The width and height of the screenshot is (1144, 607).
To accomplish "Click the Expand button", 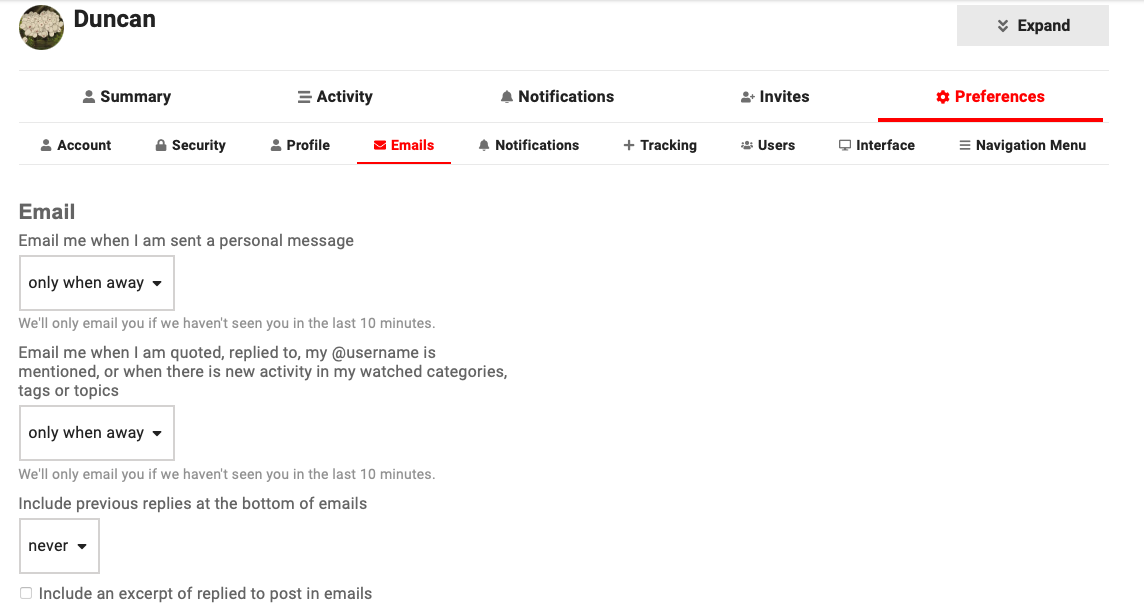I will pyautogui.click(x=1032, y=26).
